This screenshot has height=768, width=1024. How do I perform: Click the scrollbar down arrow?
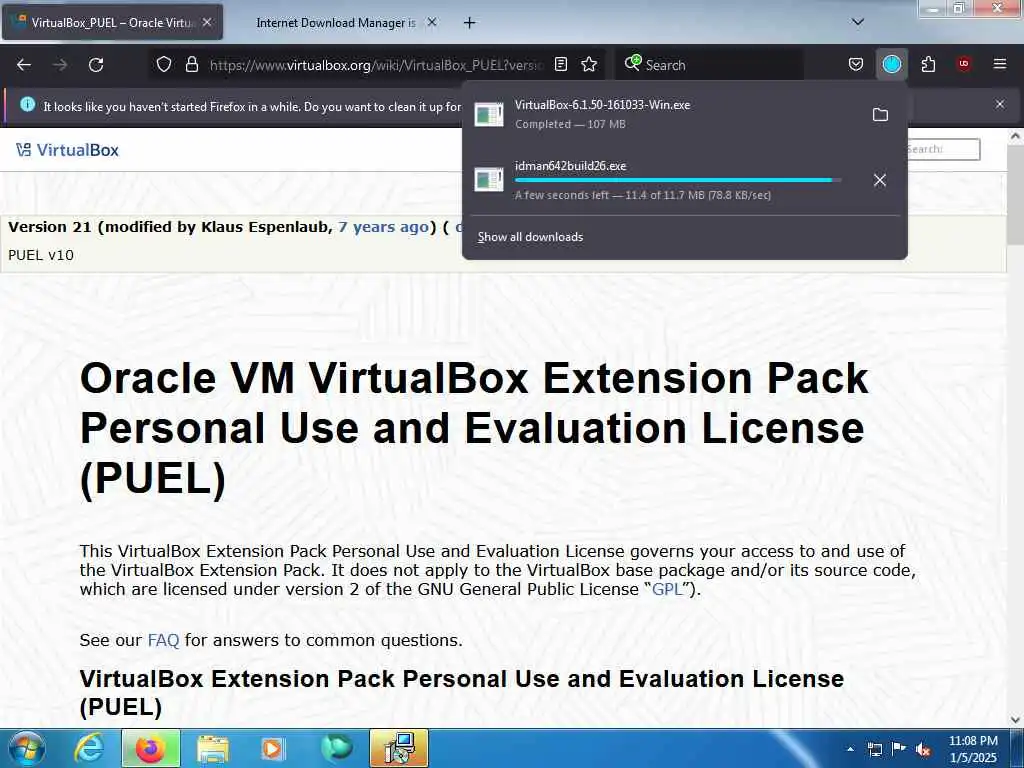coord(1015,720)
